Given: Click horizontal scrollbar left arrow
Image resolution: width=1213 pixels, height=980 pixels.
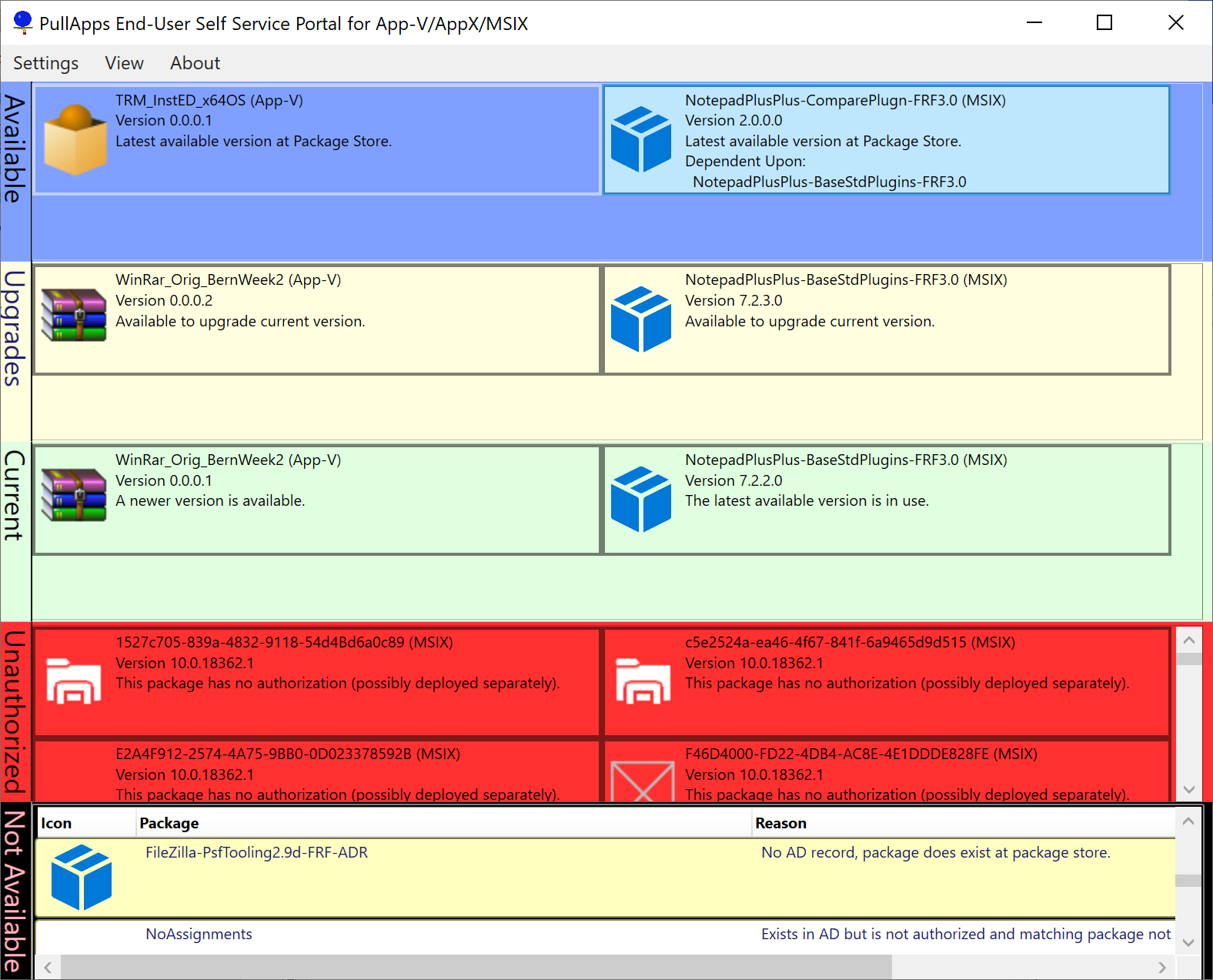Looking at the screenshot, I should tap(48, 967).
